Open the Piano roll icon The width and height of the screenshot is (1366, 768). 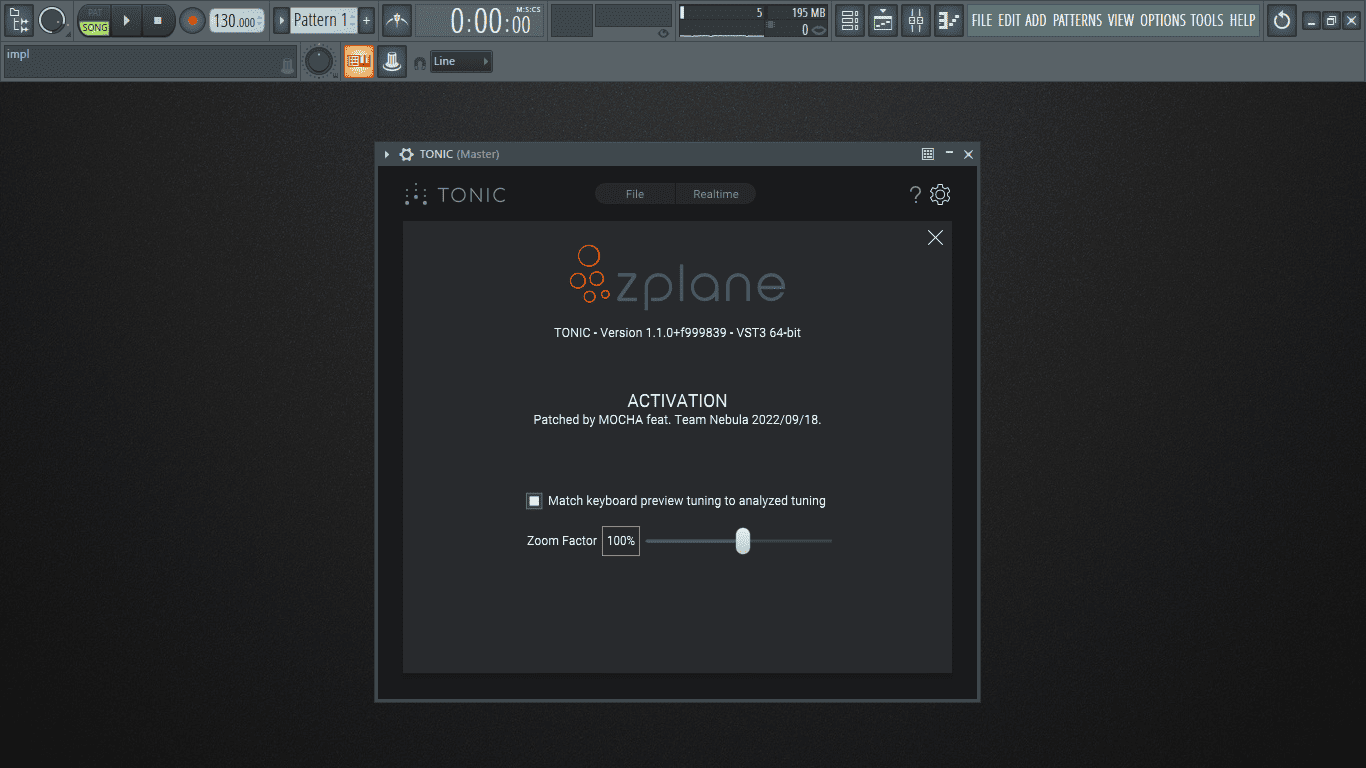point(949,20)
